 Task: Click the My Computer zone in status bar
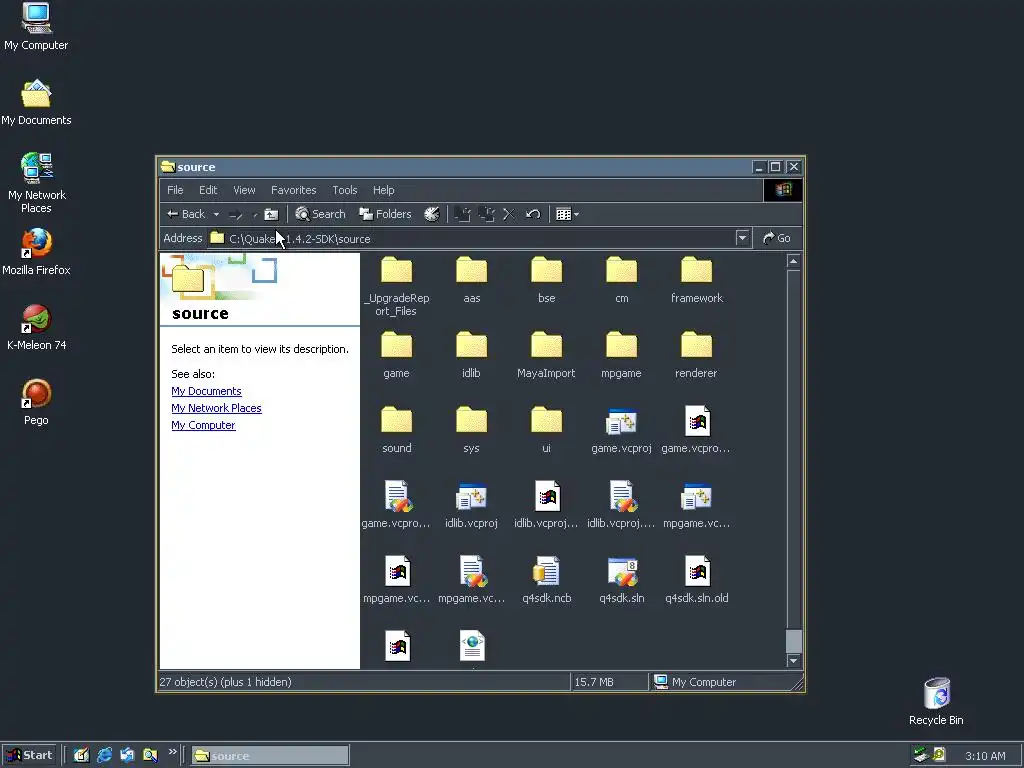[x=695, y=682]
